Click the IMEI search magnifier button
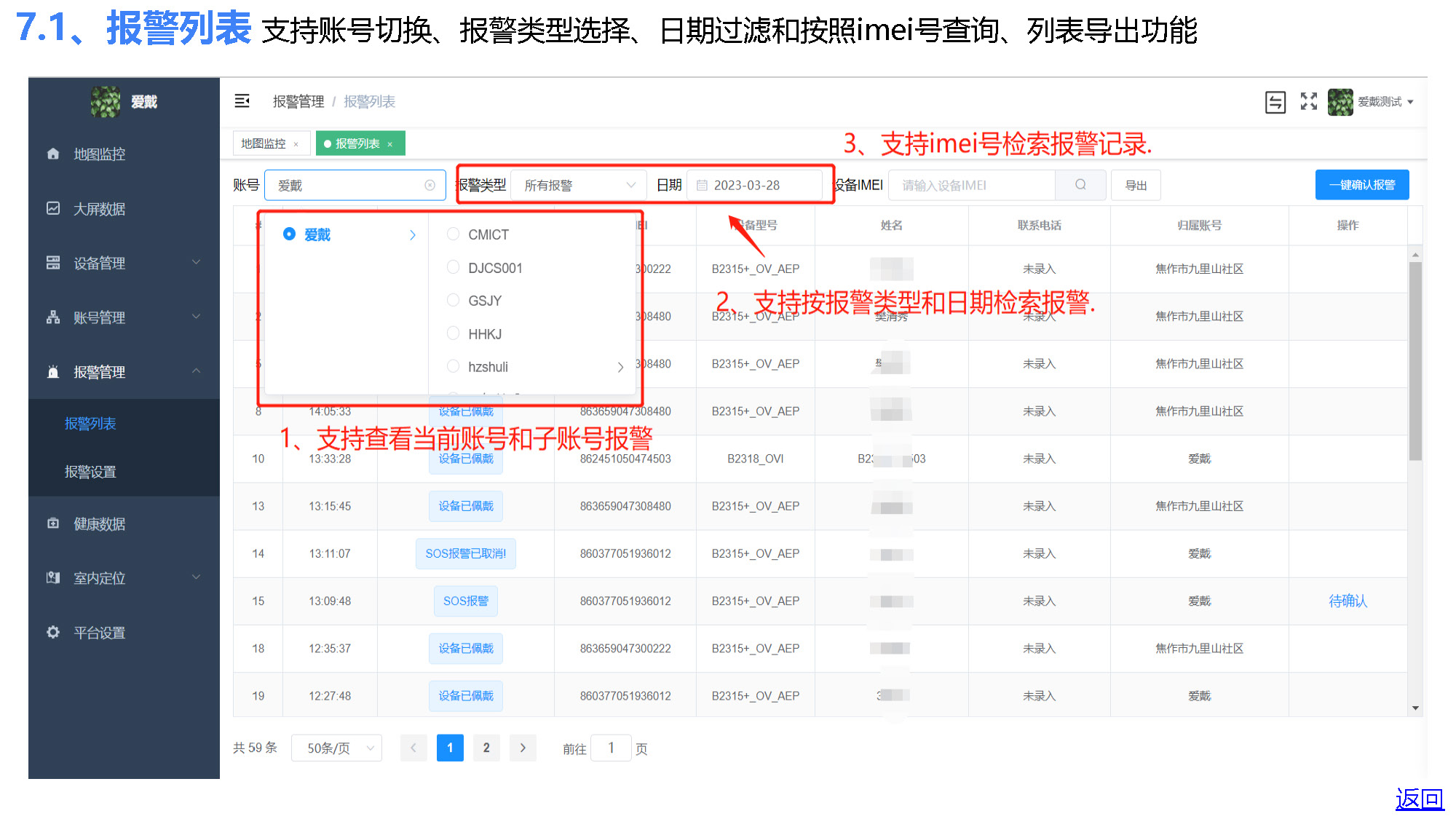Viewport: 1456px width, 819px height. point(1081,185)
